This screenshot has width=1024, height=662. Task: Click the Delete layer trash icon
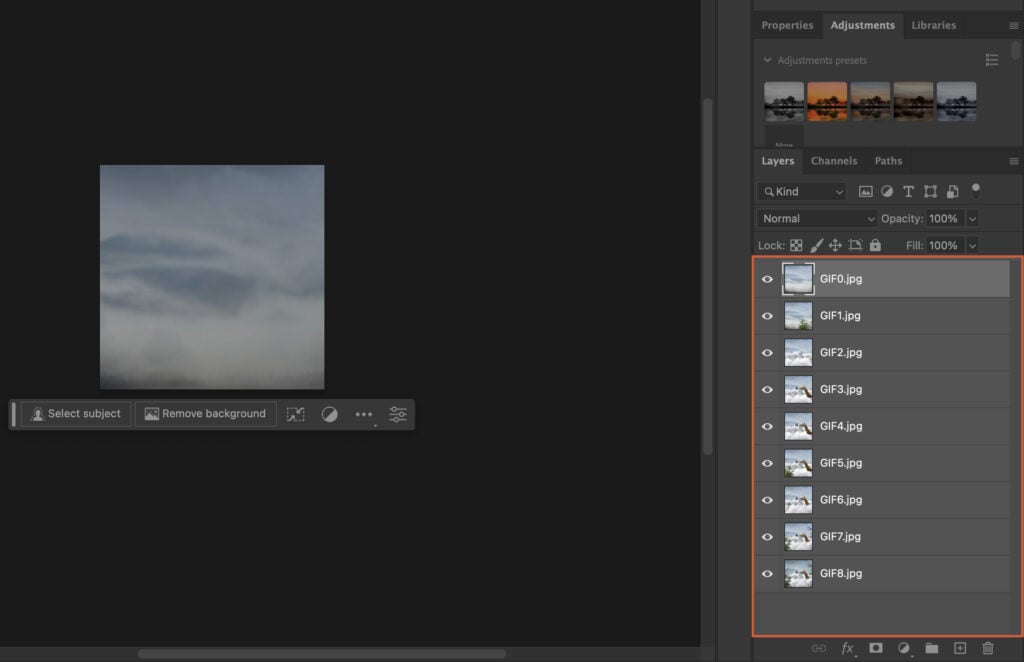click(987, 647)
